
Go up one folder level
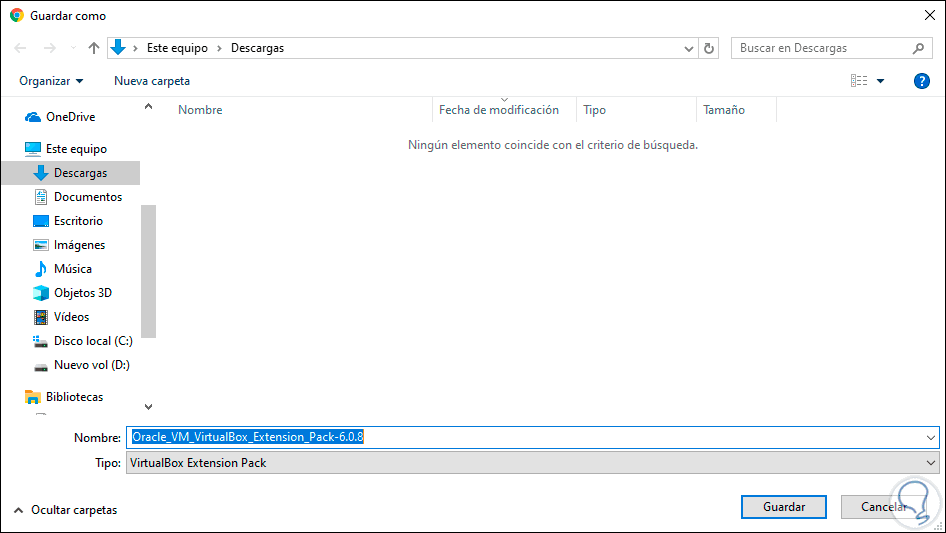click(94, 48)
